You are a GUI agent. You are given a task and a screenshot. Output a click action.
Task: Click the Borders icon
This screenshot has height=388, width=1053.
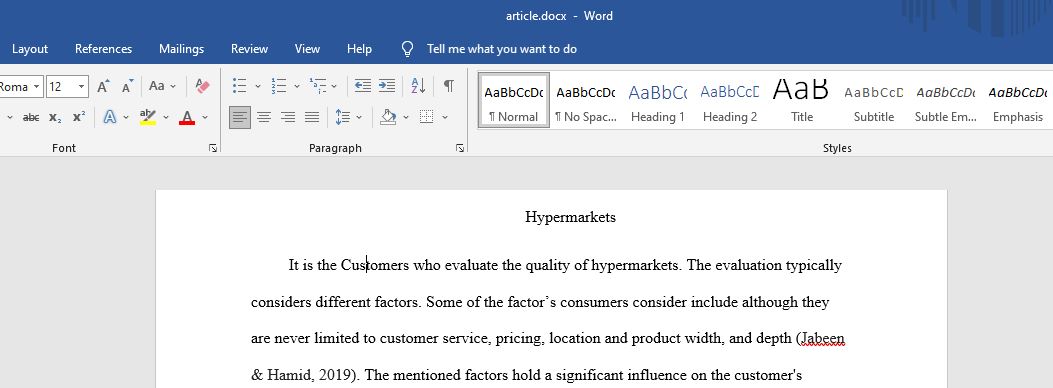(x=426, y=117)
